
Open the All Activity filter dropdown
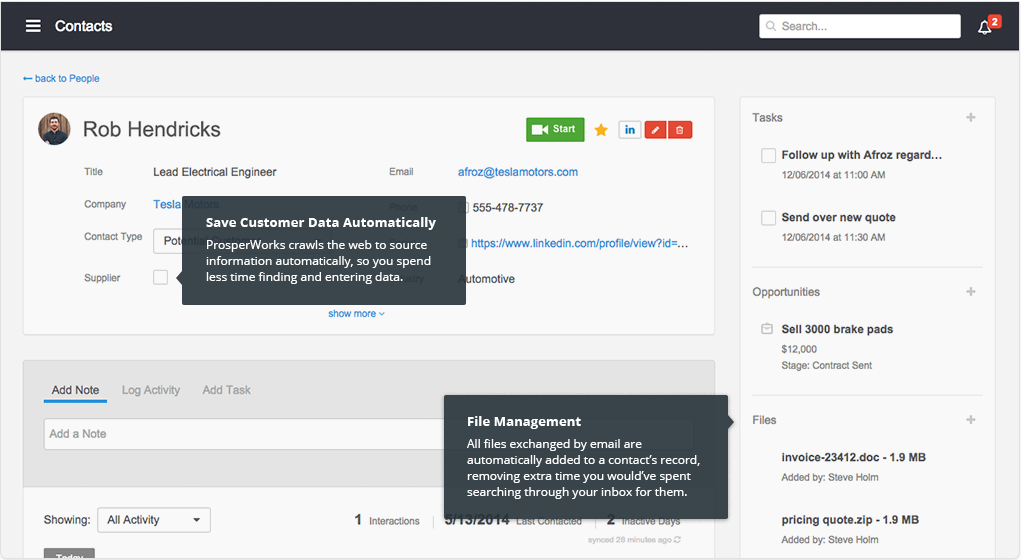(155, 520)
